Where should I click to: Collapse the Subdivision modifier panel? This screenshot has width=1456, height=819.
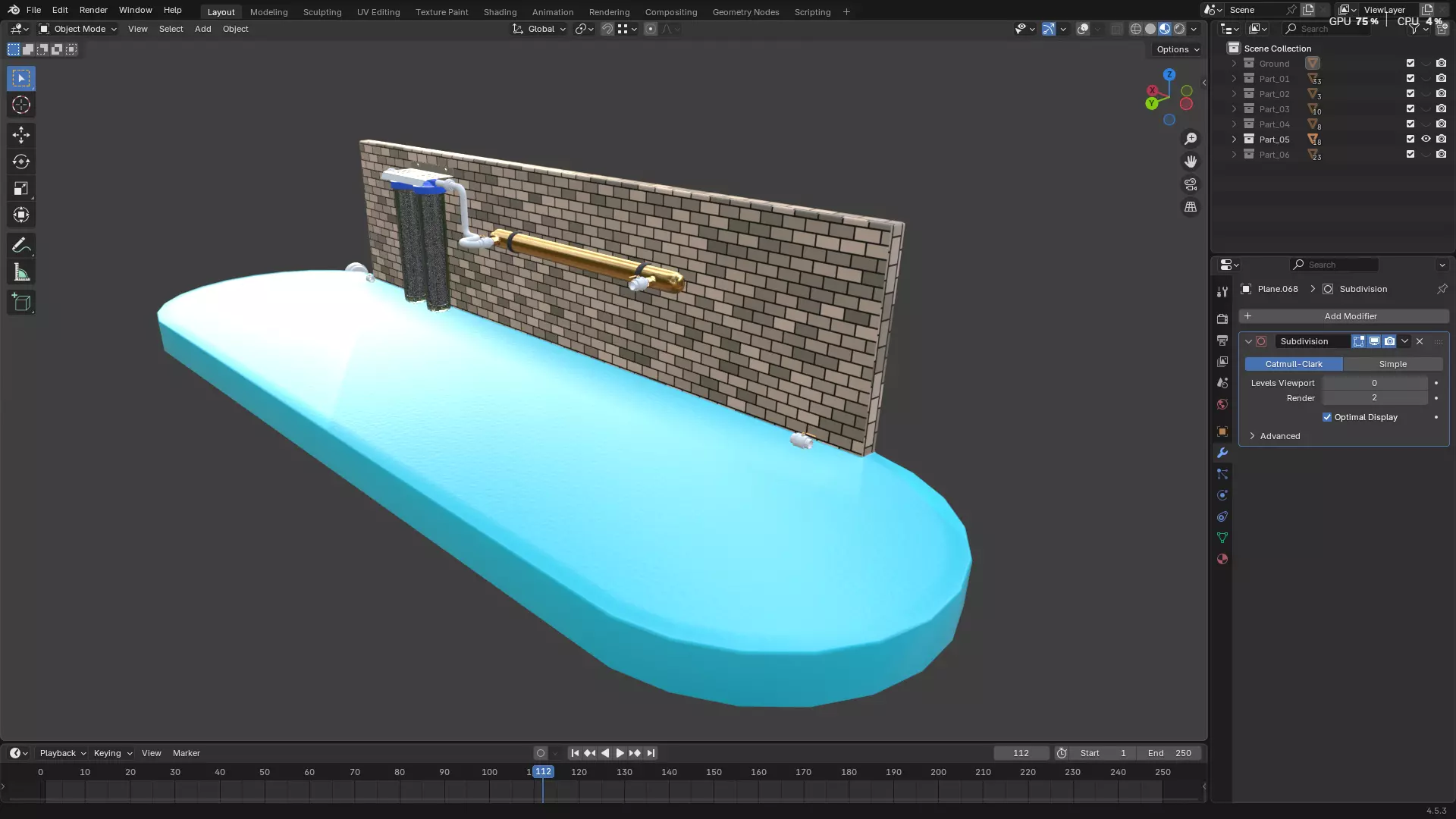tap(1248, 341)
